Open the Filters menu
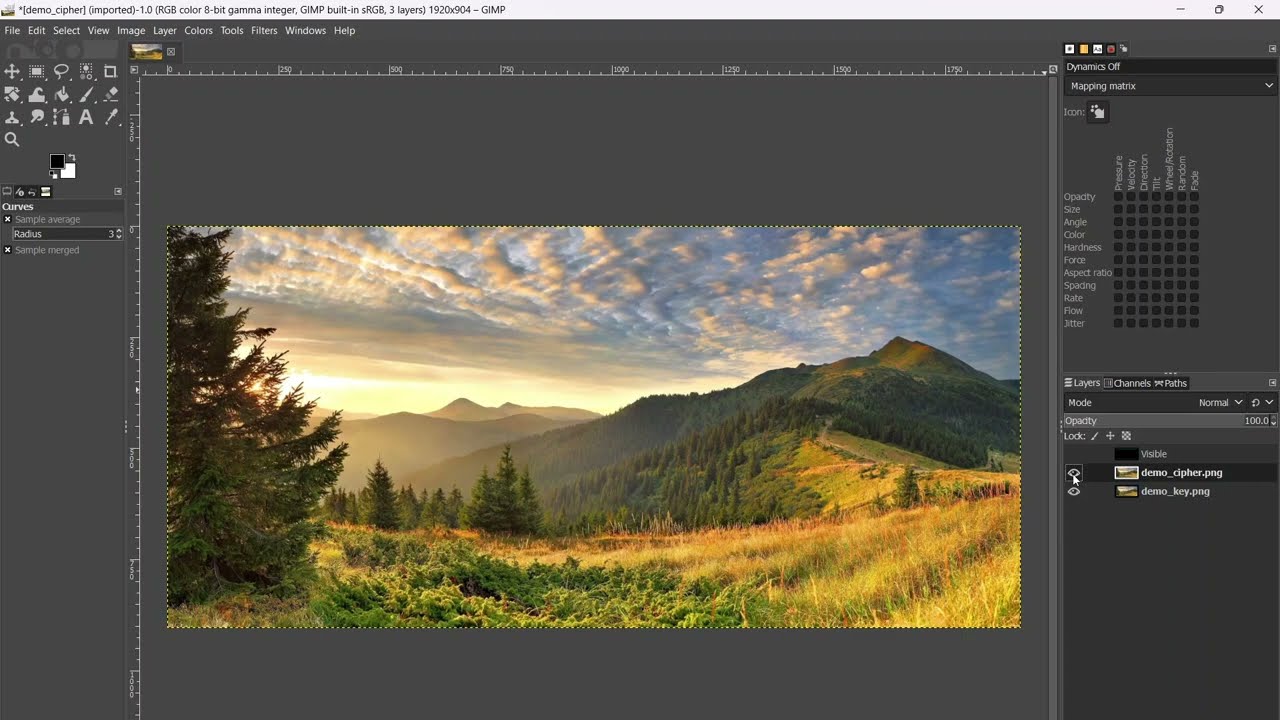The image size is (1280, 720). click(264, 31)
